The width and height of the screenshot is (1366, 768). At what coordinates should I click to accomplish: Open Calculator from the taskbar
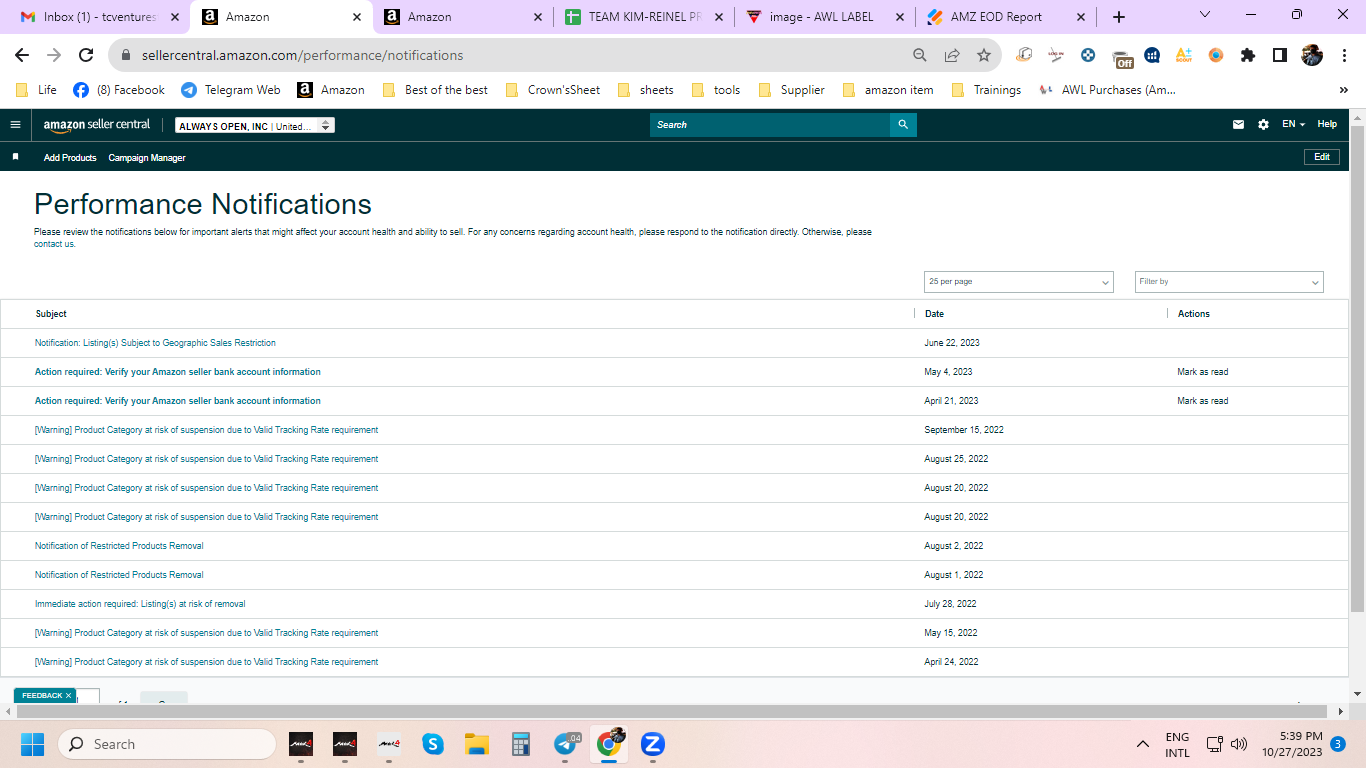[520, 744]
